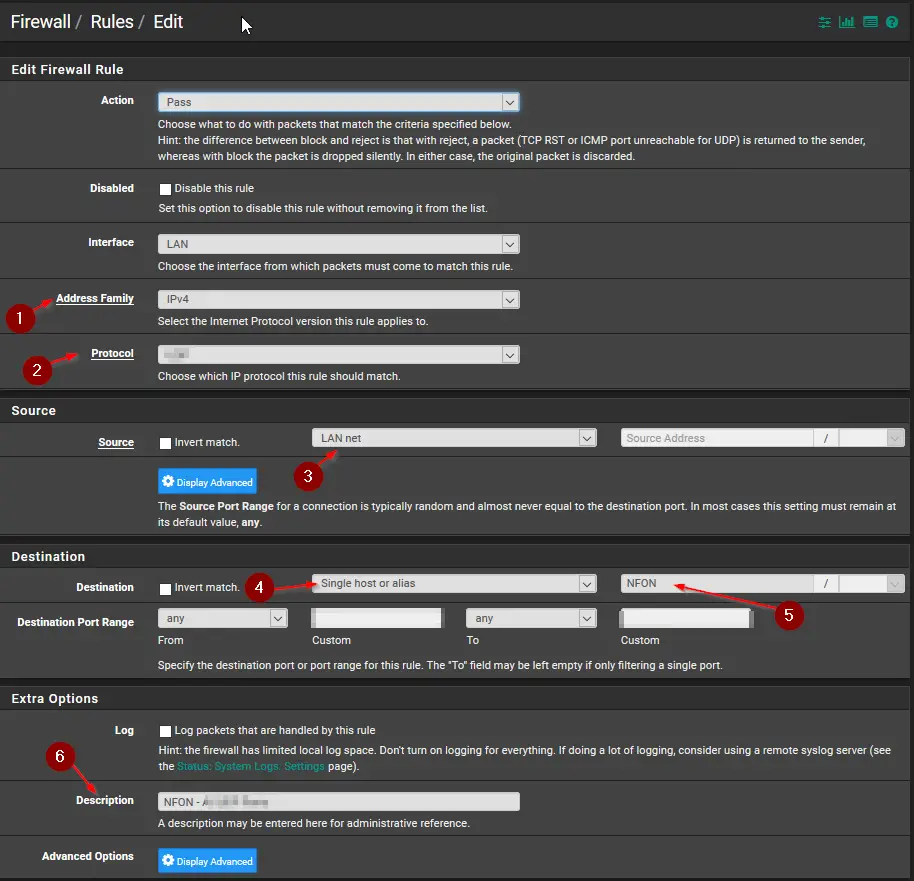Click the Firewall breadcrumb link
The image size is (914, 881).
click(x=40, y=22)
